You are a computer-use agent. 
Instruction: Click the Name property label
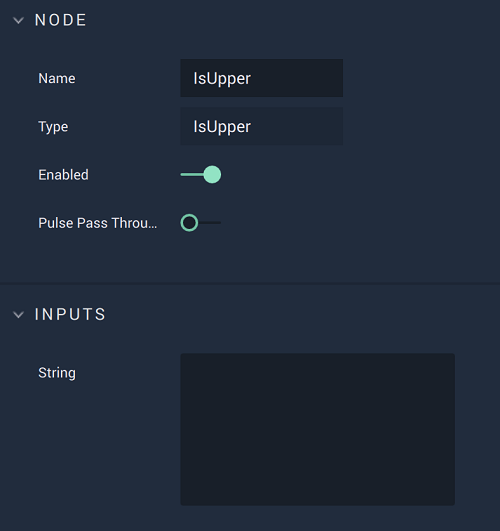click(57, 79)
